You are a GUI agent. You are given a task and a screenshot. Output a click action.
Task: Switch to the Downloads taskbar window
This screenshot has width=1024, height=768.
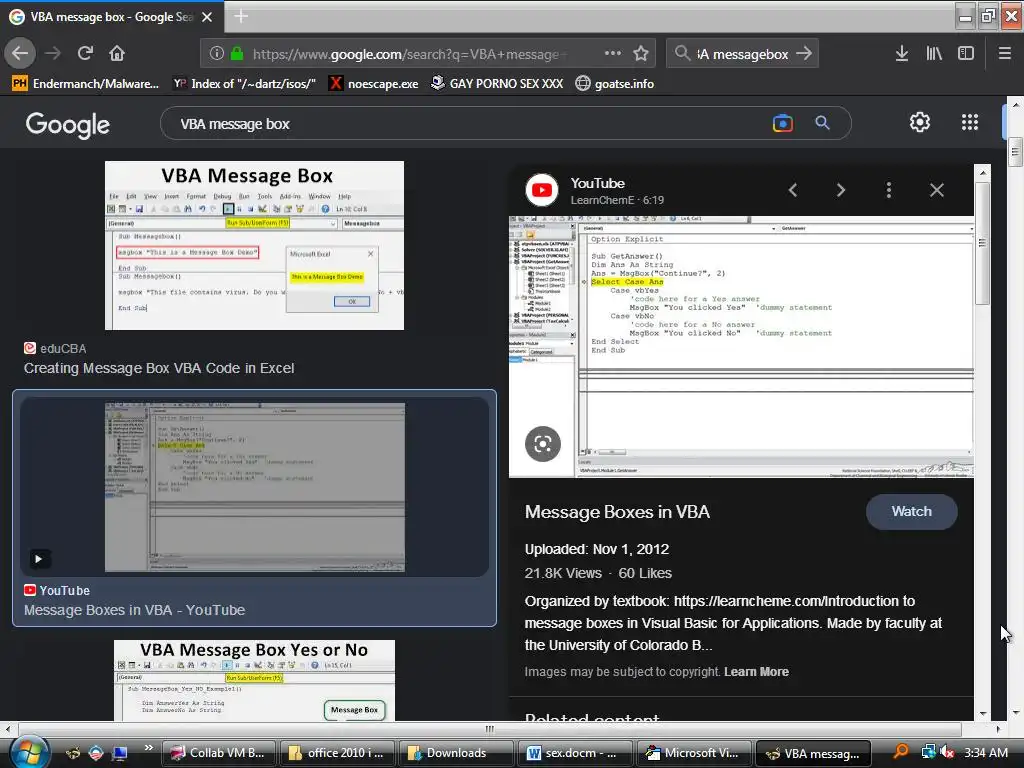(x=455, y=753)
